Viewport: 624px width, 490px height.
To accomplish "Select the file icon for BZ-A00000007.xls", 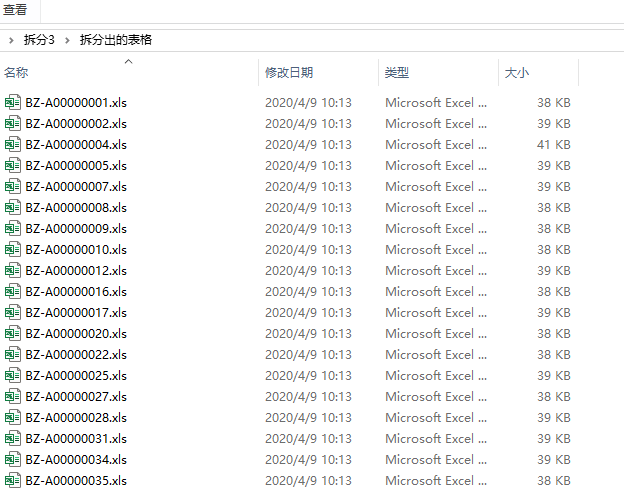I will tap(13, 186).
